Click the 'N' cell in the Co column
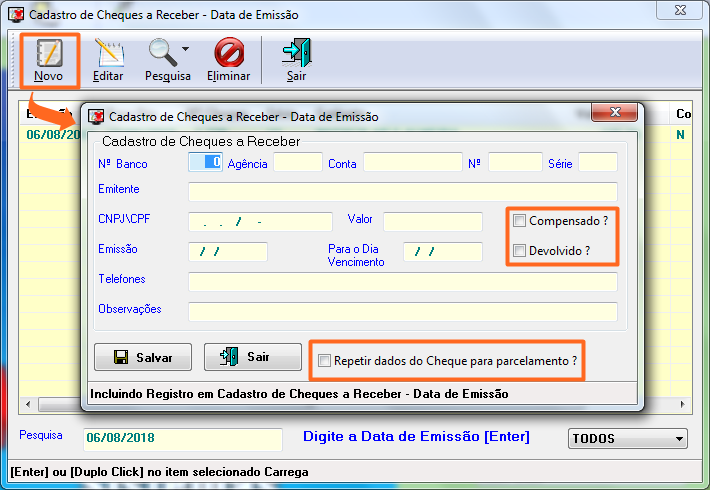The height and width of the screenshot is (490, 710). coord(680,135)
